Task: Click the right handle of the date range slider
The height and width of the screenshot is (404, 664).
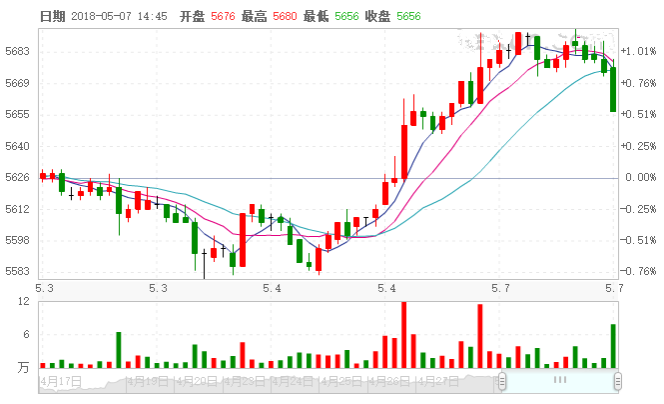Action: [x=618, y=380]
